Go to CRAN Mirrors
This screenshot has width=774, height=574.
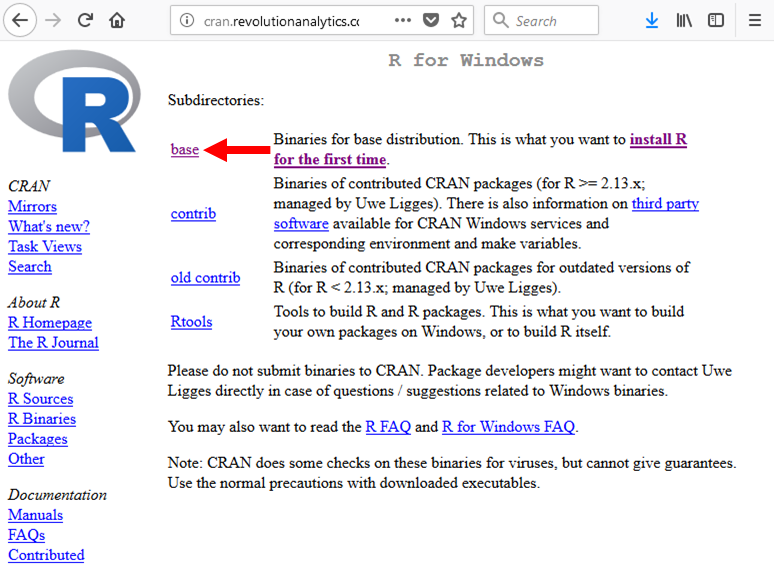[32, 206]
